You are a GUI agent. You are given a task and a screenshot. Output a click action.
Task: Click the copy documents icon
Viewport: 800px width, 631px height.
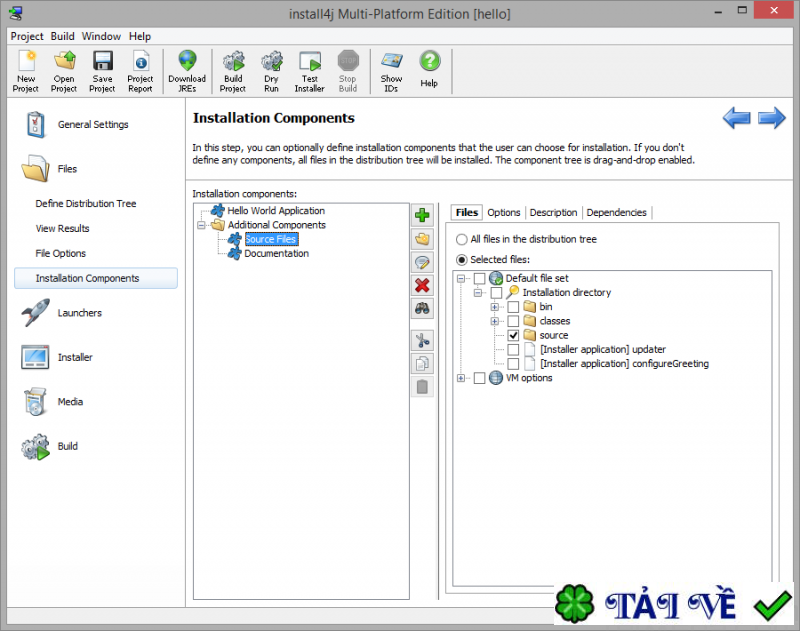point(422,364)
